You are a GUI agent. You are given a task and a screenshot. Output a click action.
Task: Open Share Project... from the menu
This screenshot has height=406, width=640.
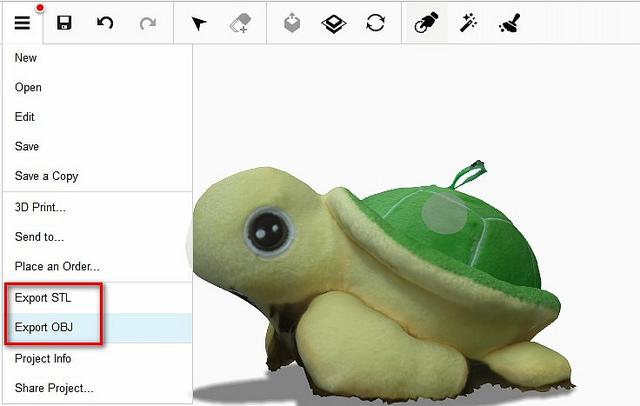[54, 387]
